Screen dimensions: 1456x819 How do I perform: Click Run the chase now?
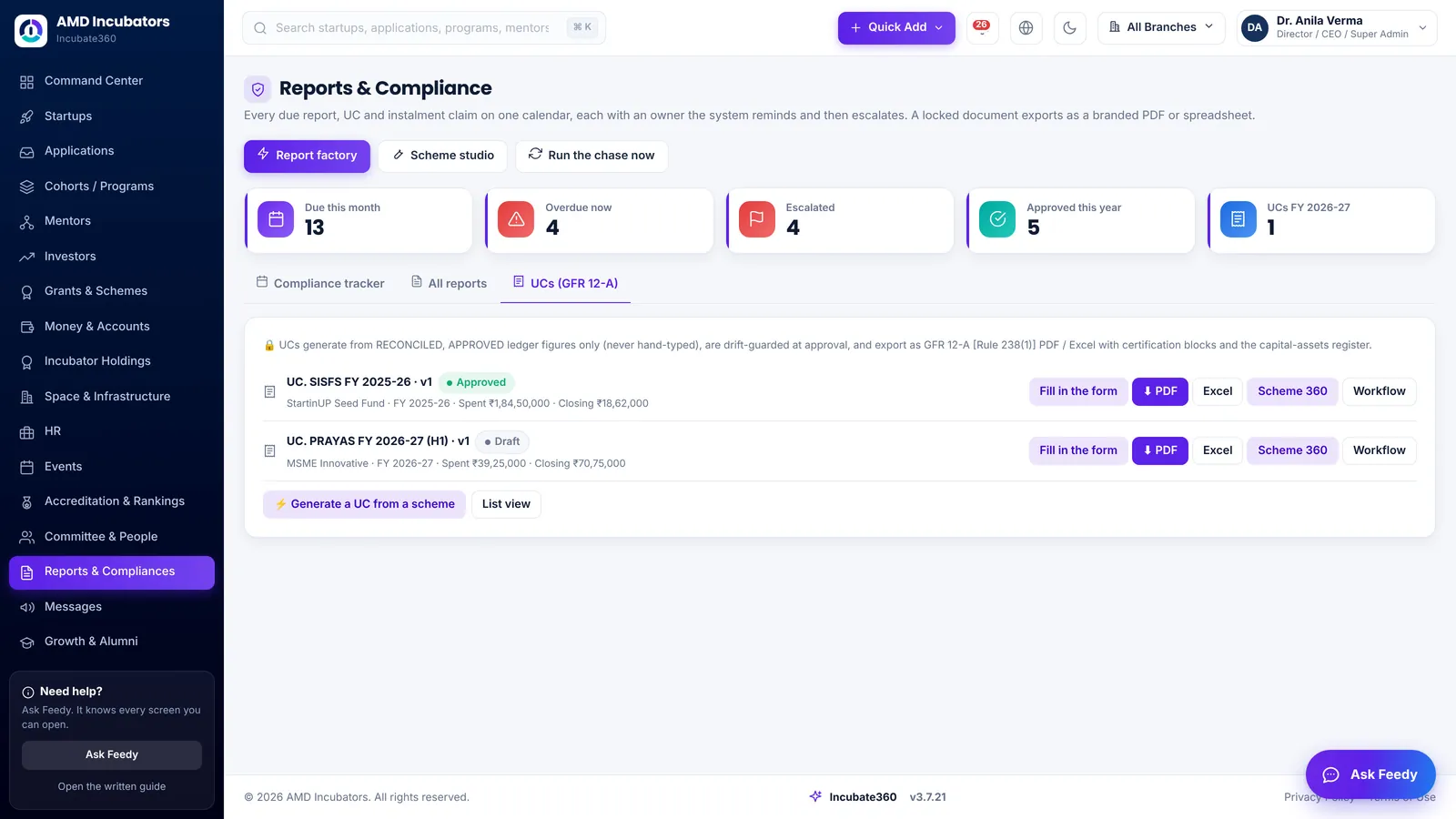click(x=591, y=156)
